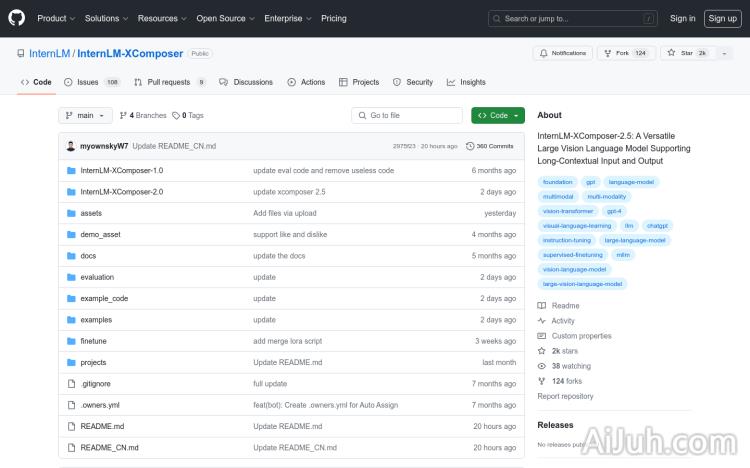Click the Go to file search box
The image size is (750, 468).
pyautogui.click(x=407, y=115)
